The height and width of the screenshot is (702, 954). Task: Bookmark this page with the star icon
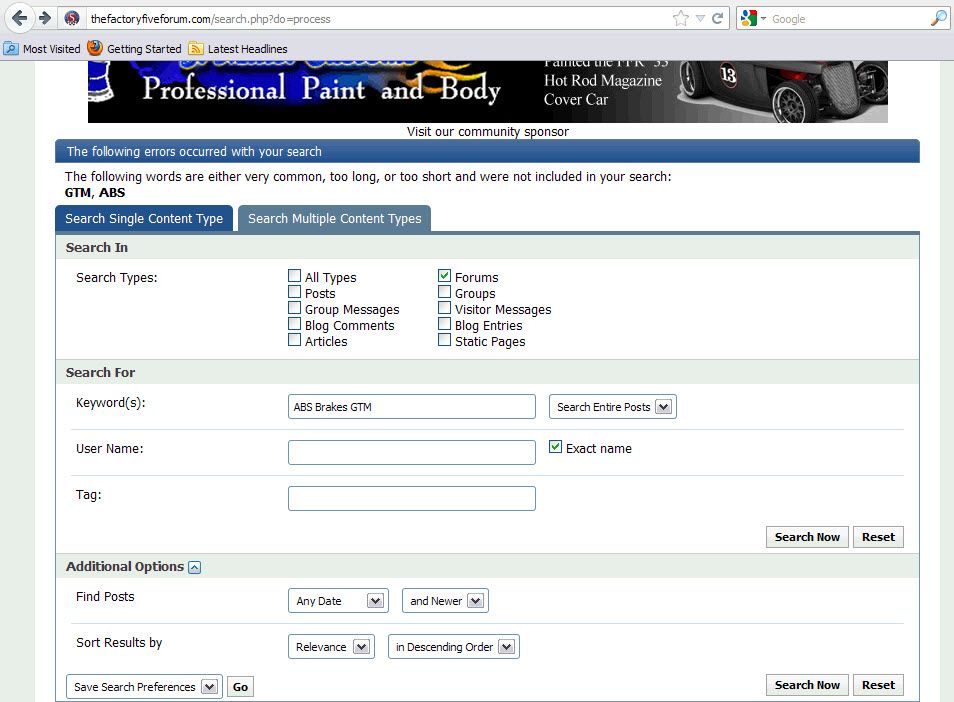[x=680, y=18]
